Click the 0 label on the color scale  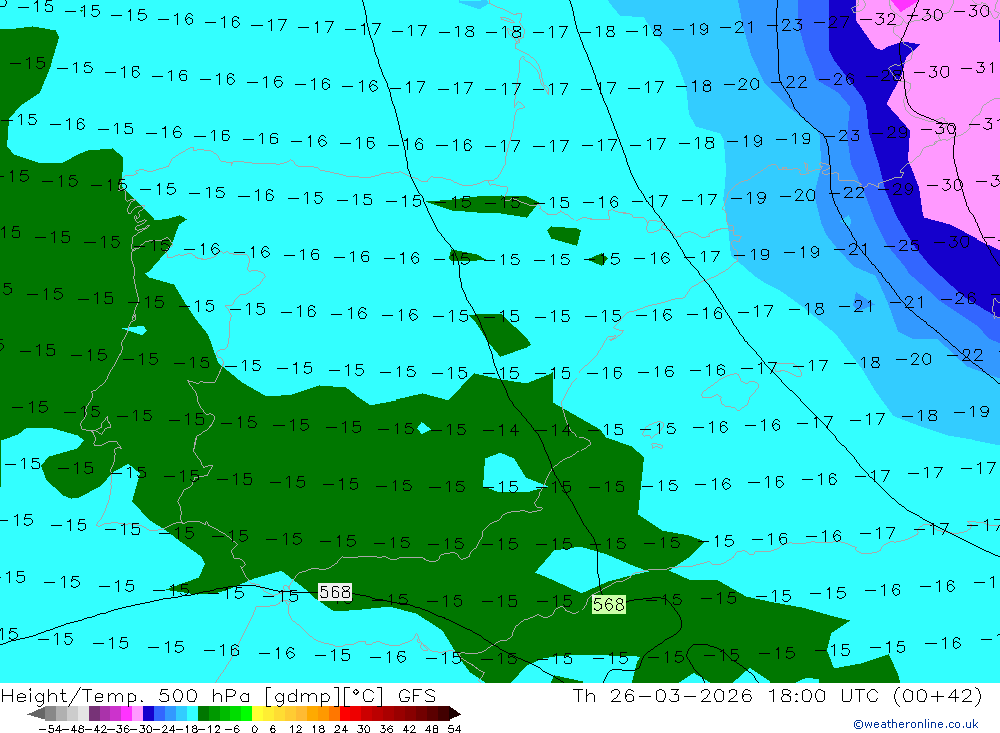point(254,729)
